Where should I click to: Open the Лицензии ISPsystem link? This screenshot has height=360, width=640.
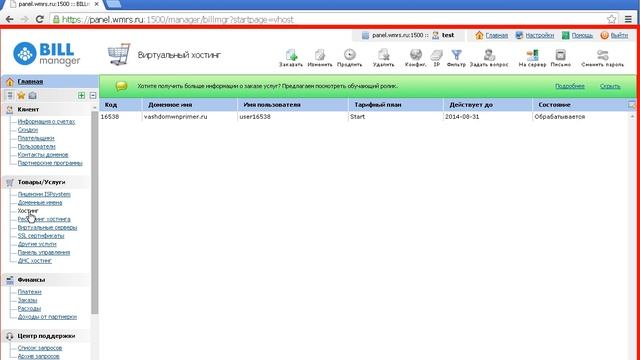tap(44, 194)
